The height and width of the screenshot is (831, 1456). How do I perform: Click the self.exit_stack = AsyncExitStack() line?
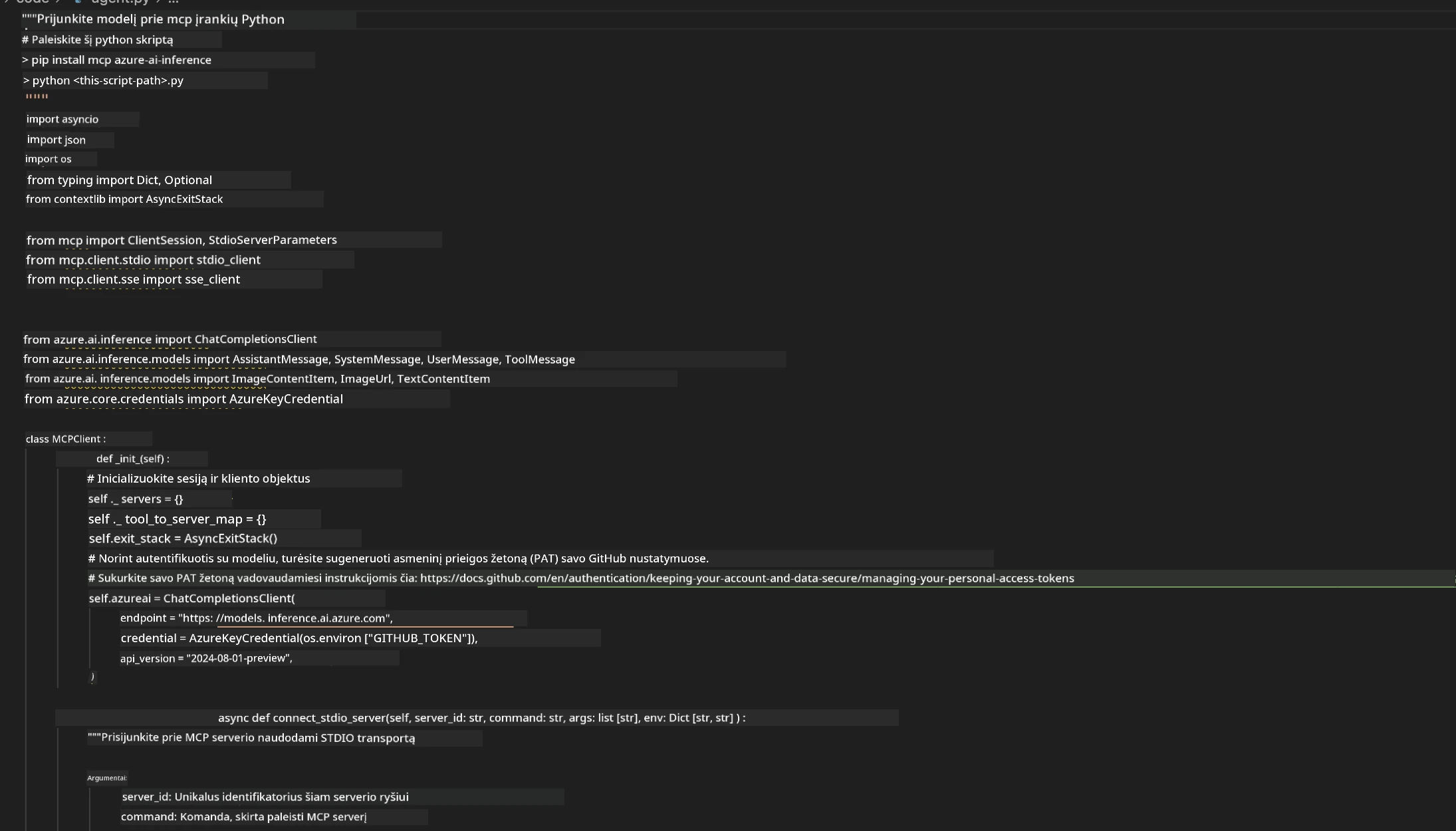pos(183,538)
